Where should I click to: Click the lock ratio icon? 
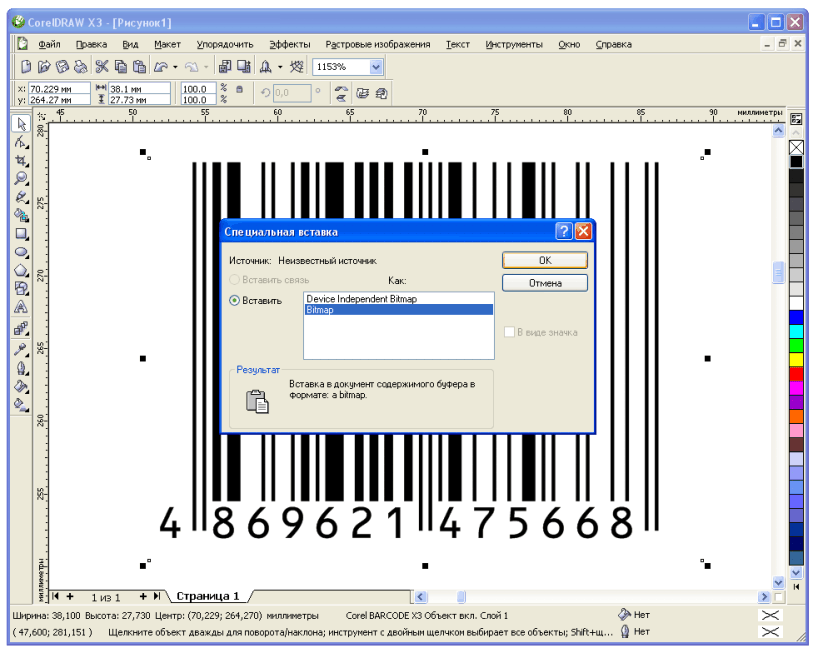[239, 89]
